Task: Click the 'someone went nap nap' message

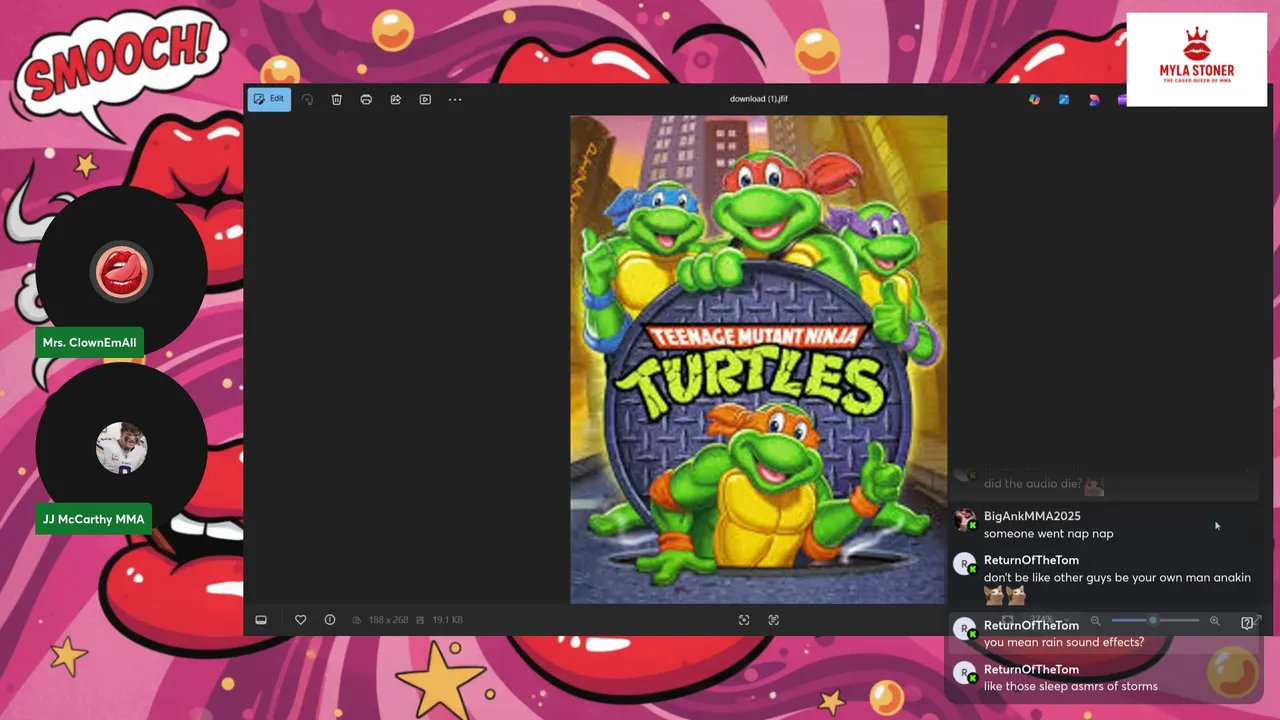Action: pos(1049,534)
